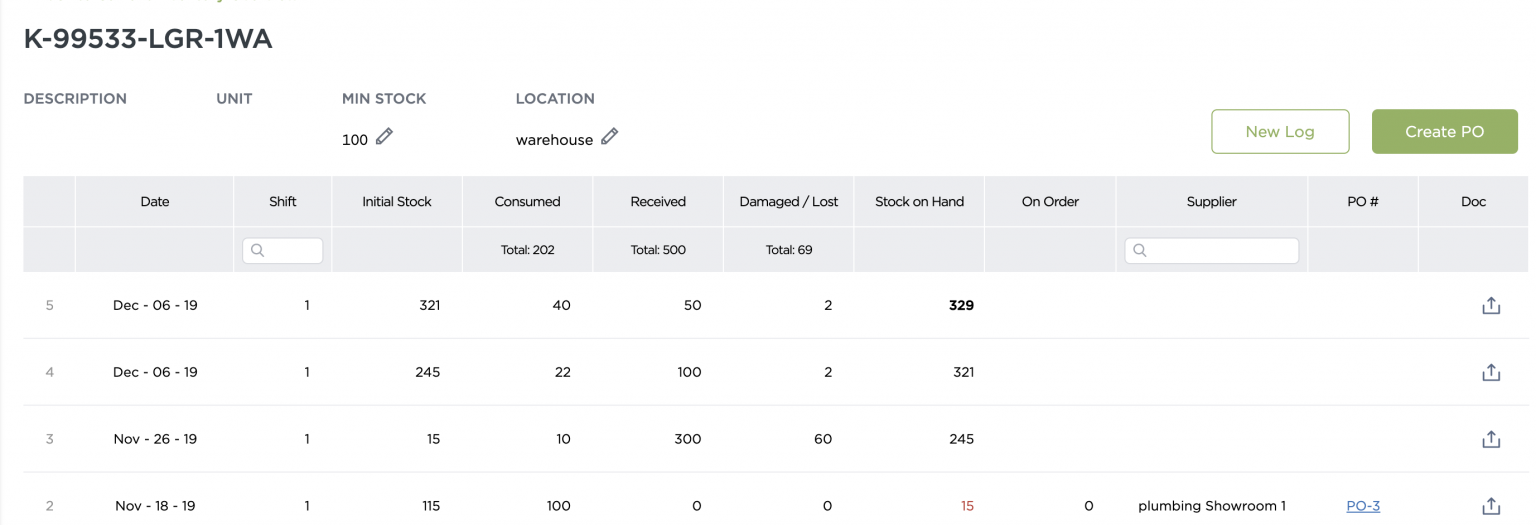This screenshot has width=1536, height=525.
Task: Open the PO-3 purchase order link
Action: 1362,506
